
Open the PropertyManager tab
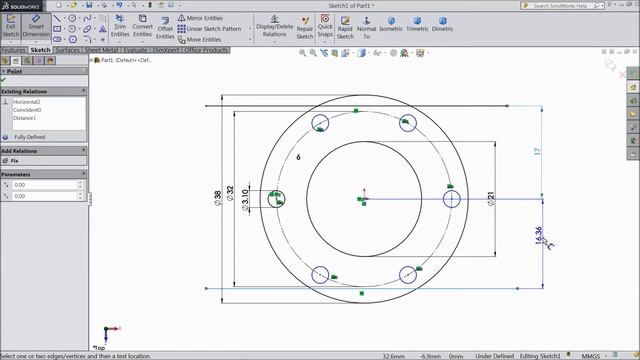tap(16, 61)
